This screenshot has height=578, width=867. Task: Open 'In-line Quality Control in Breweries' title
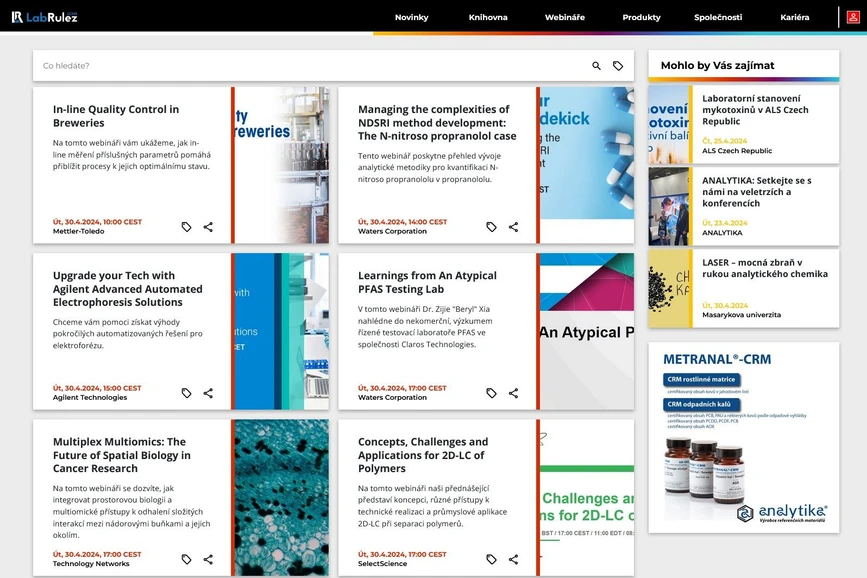click(116, 116)
